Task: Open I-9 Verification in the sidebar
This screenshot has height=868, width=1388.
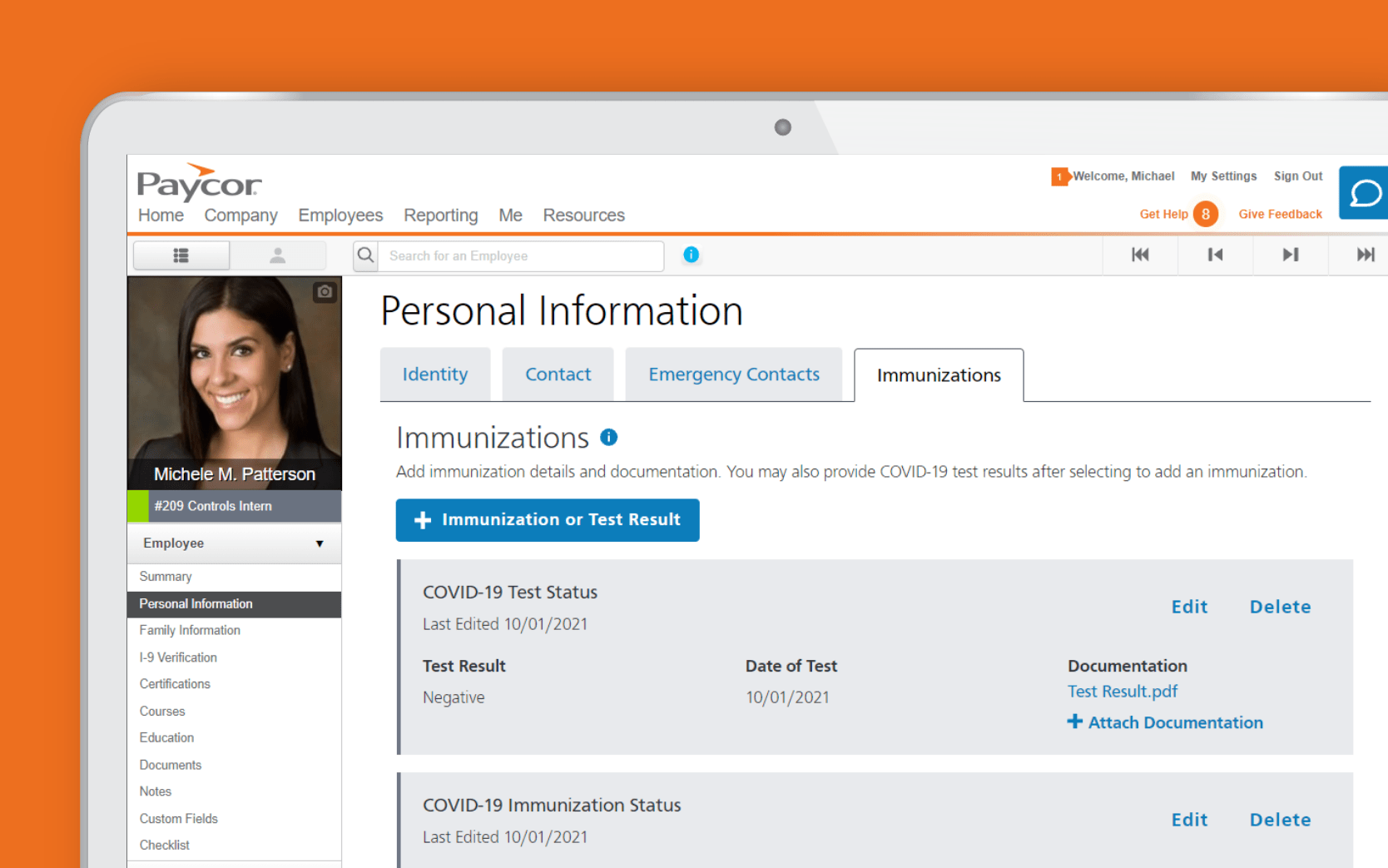Action: 235,657
